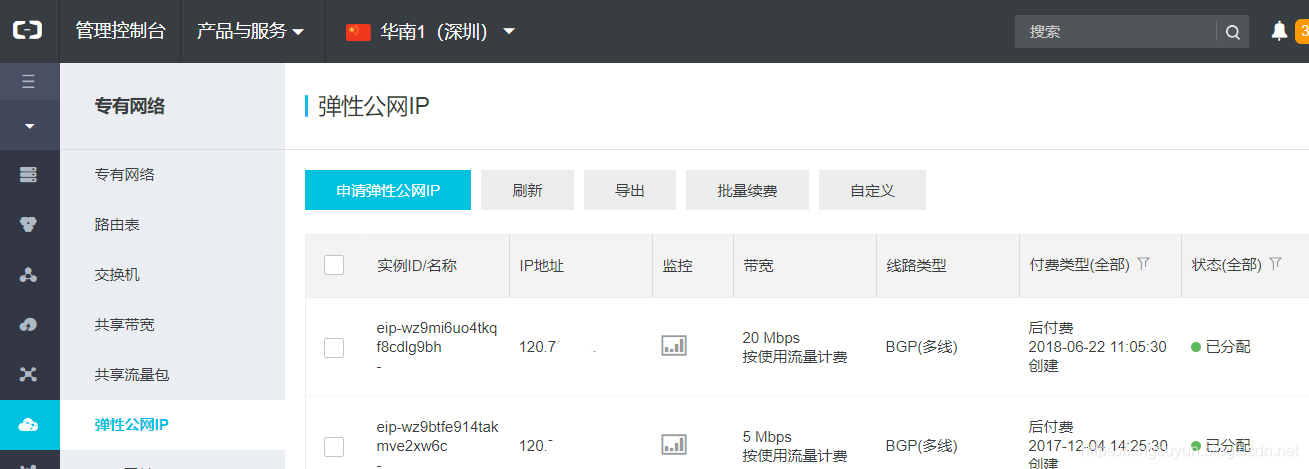1309x469 pixels.
Task: Check the box for eip-wz9mi6uo4tkqf8cdlg9bh
Action: pos(334,347)
